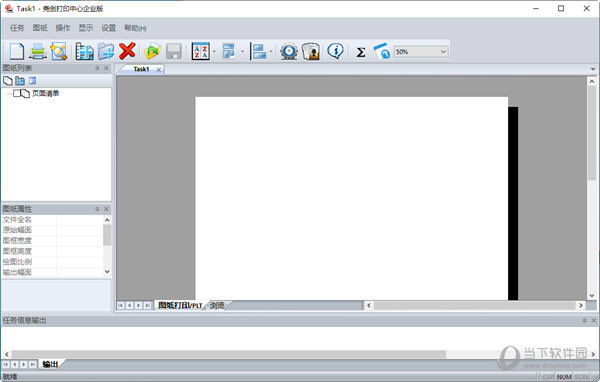This screenshot has height=382, width=600.
Task: Close the 图纸列表 panel
Action: click(106, 68)
